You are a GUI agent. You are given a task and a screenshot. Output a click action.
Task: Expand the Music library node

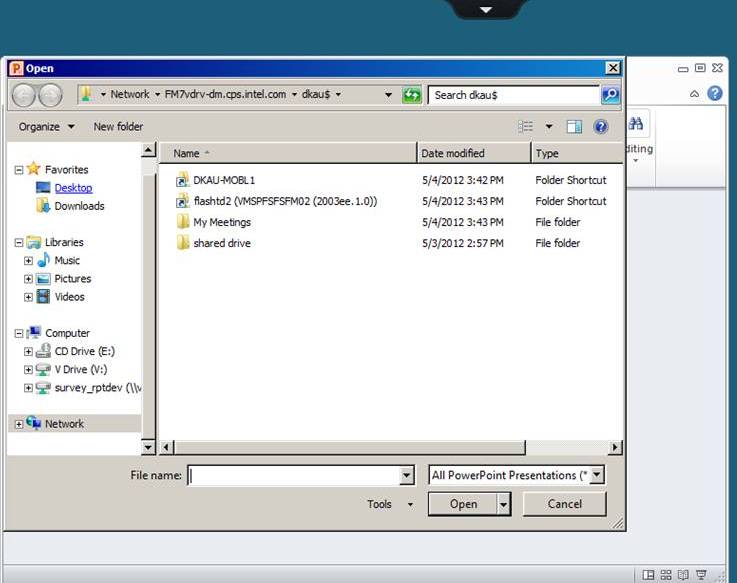(x=29, y=261)
